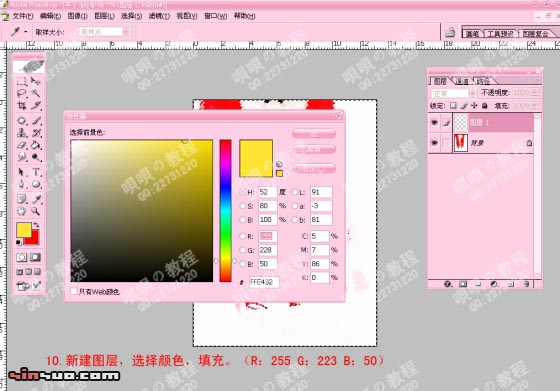Open the Layer menu
The width and height of the screenshot is (560, 391).
point(104,16)
